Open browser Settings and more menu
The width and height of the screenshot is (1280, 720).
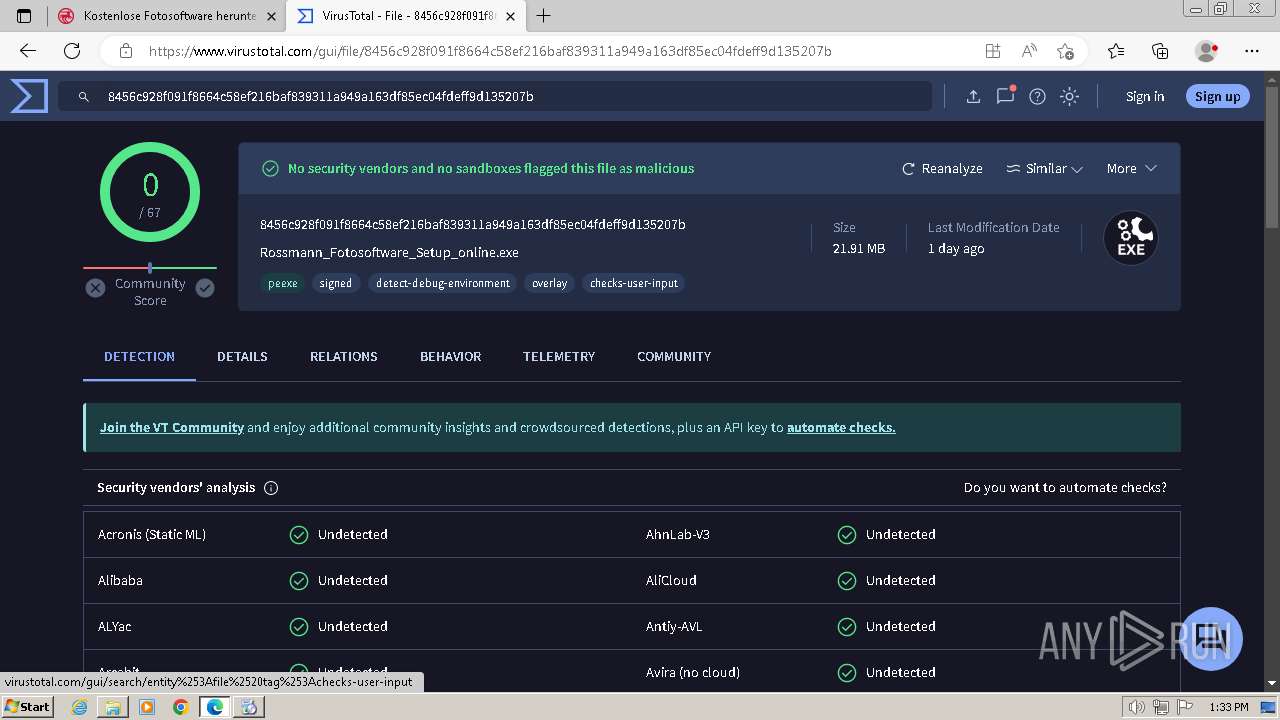click(x=1252, y=51)
